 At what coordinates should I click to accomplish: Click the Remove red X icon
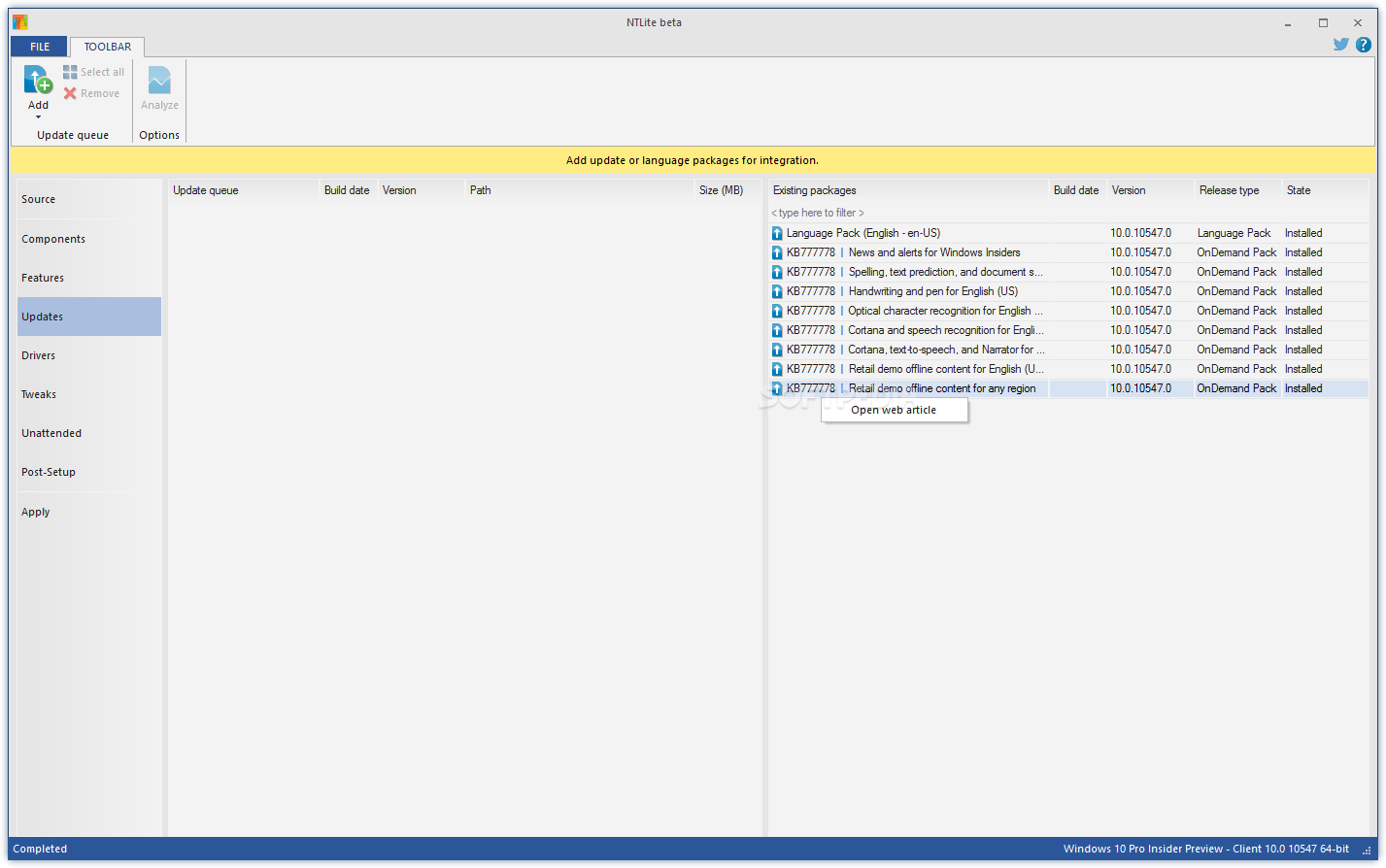pyautogui.click(x=70, y=93)
